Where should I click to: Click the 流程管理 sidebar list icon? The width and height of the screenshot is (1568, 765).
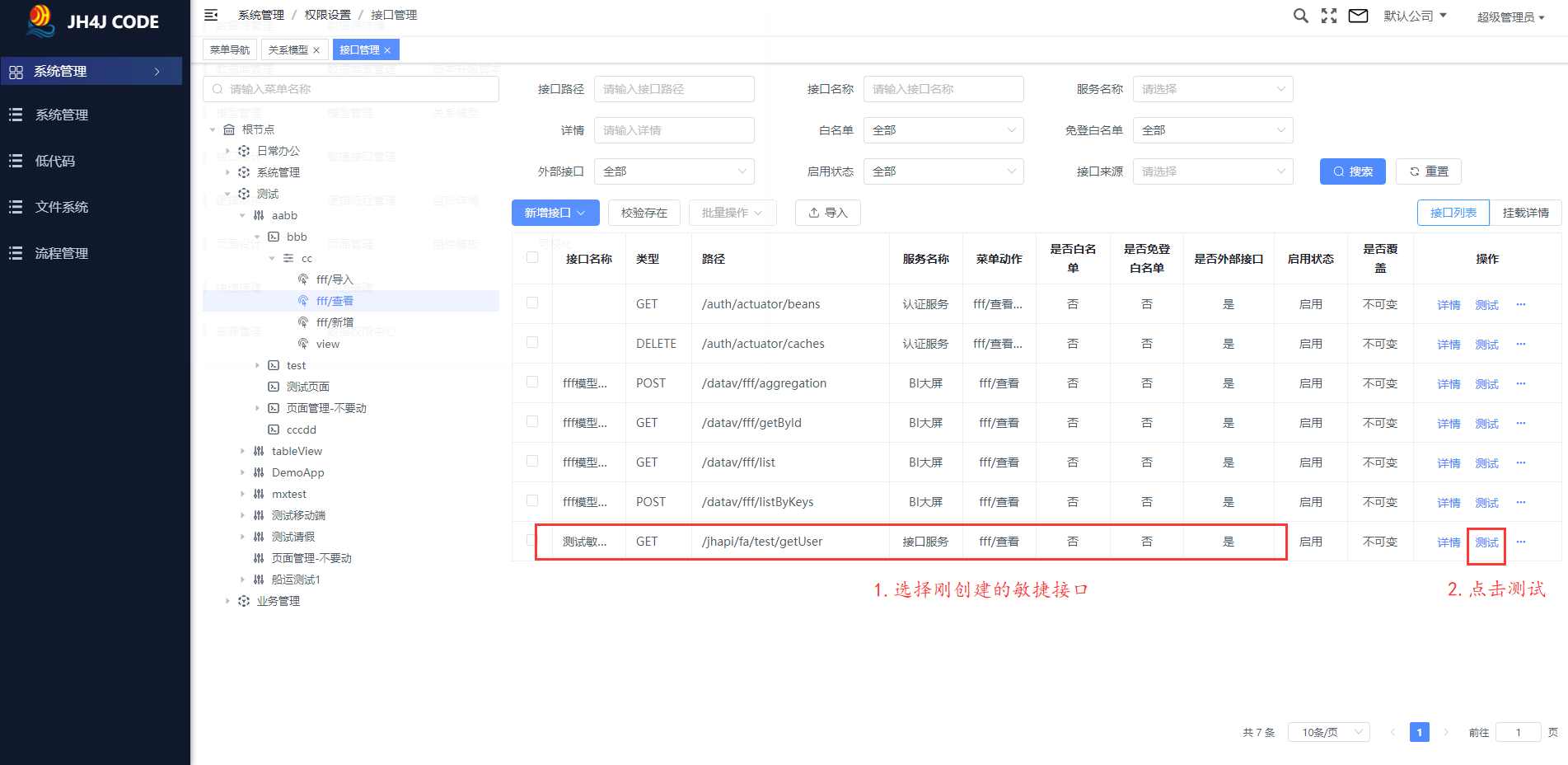click(x=16, y=253)
